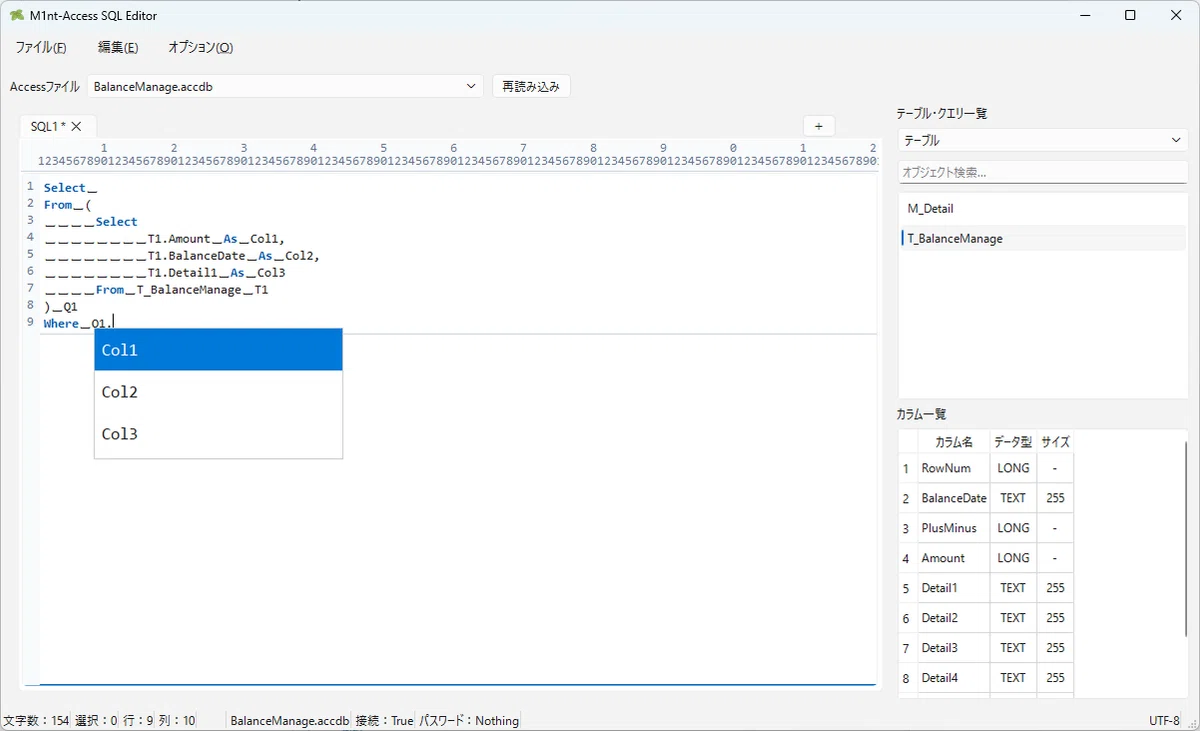The image size is (1200, 731).
Task: Maximize the SQL Editor window
Action: [x=1130, y=15]
